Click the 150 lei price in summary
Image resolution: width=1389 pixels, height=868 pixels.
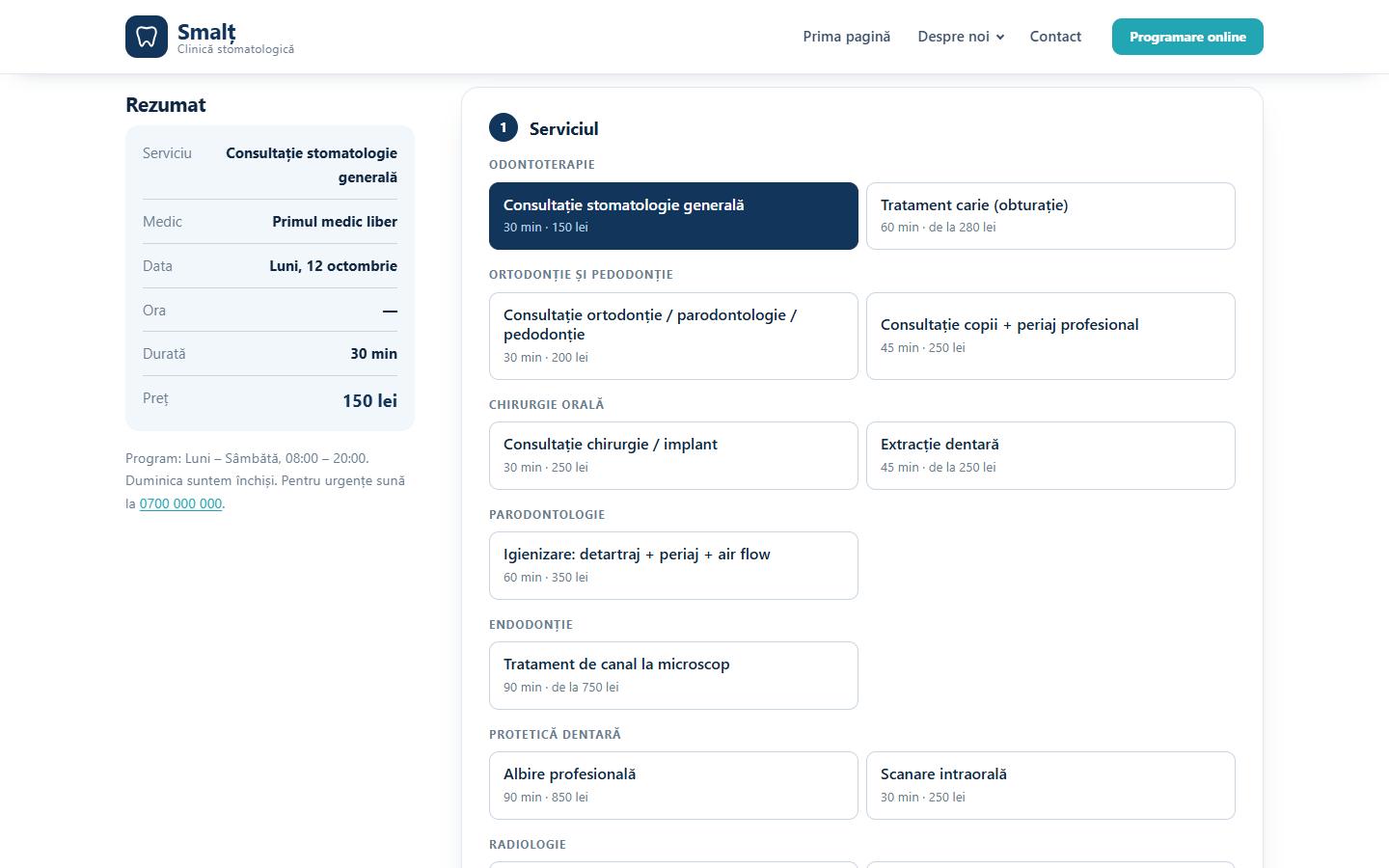point(369,400)
